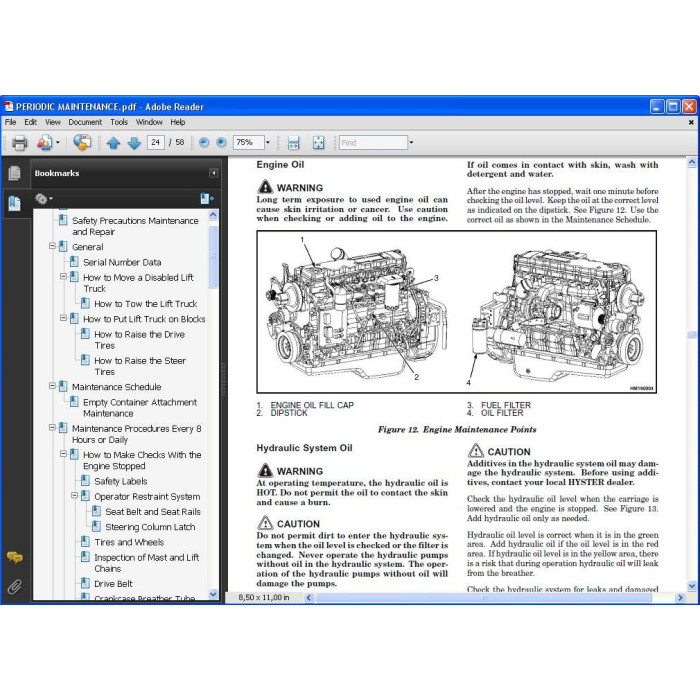Screen dimensions: 700x700
Task: Open the Attachments paperclip icon
Action: tap(15, 586)
